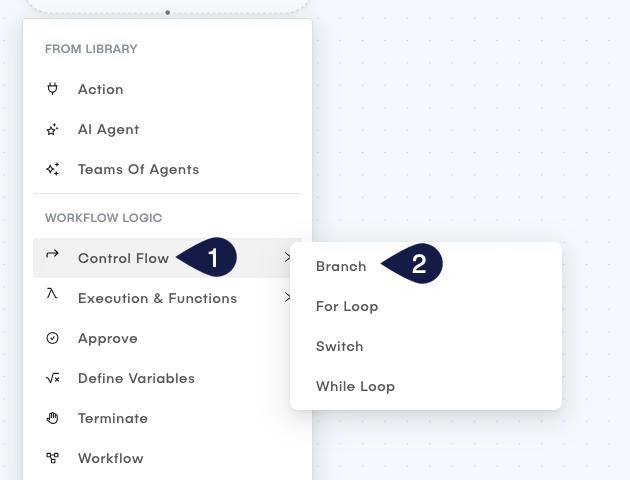Add a While Loop from the submenu

(355, 386)
